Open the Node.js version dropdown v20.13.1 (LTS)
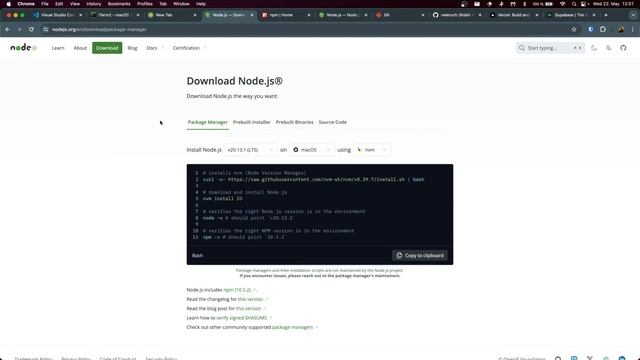The image size is (640, 360). pos(250,150)
